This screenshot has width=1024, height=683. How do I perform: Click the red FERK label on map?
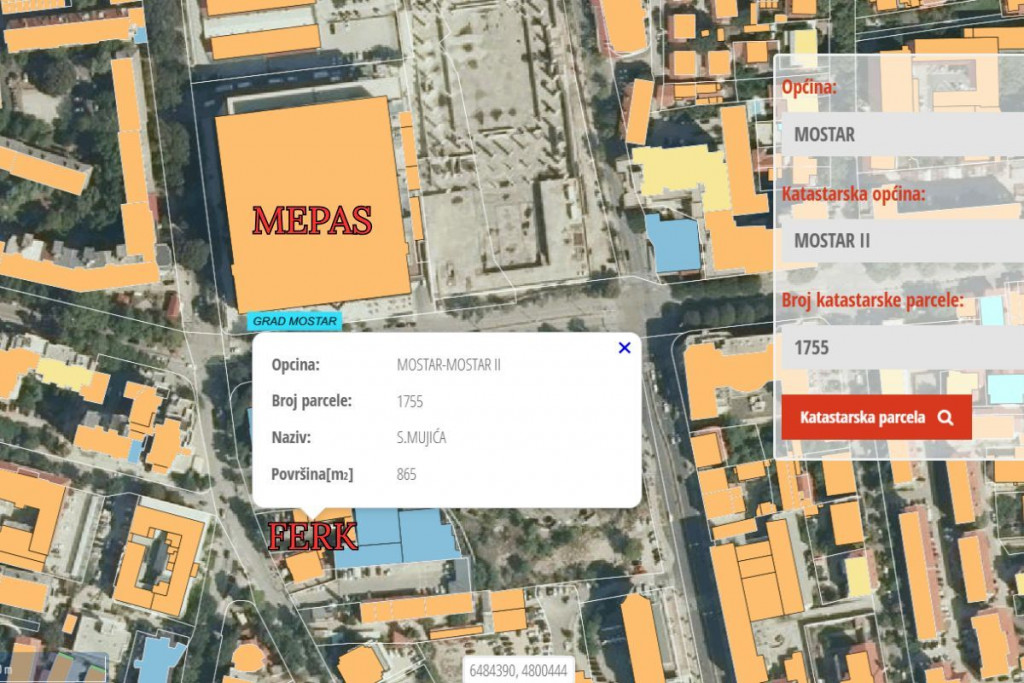(312, 537)
